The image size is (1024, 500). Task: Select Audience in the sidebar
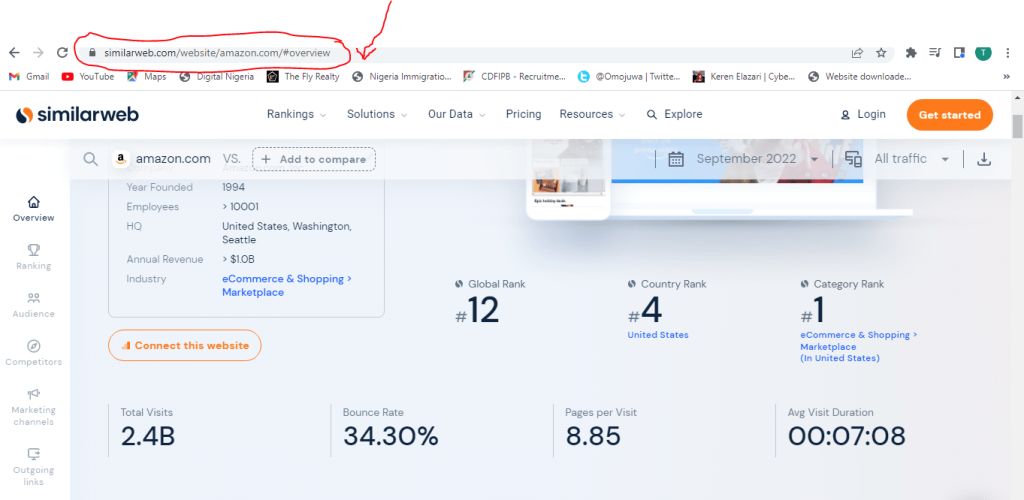pos(34,305)
